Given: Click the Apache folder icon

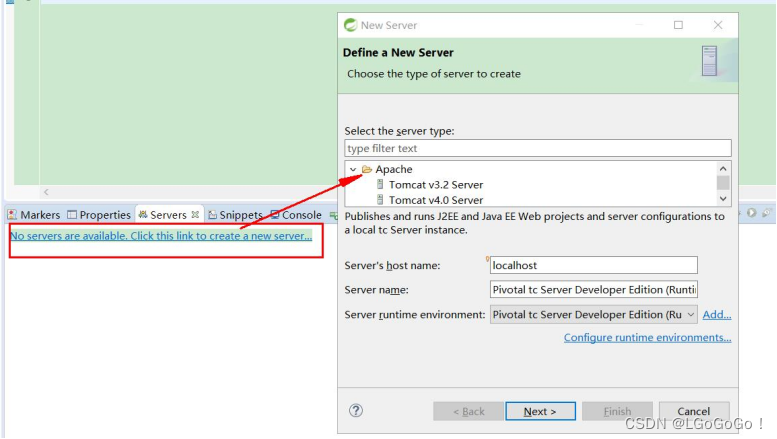Looking at the screenshot, I should tap(367, 169).
